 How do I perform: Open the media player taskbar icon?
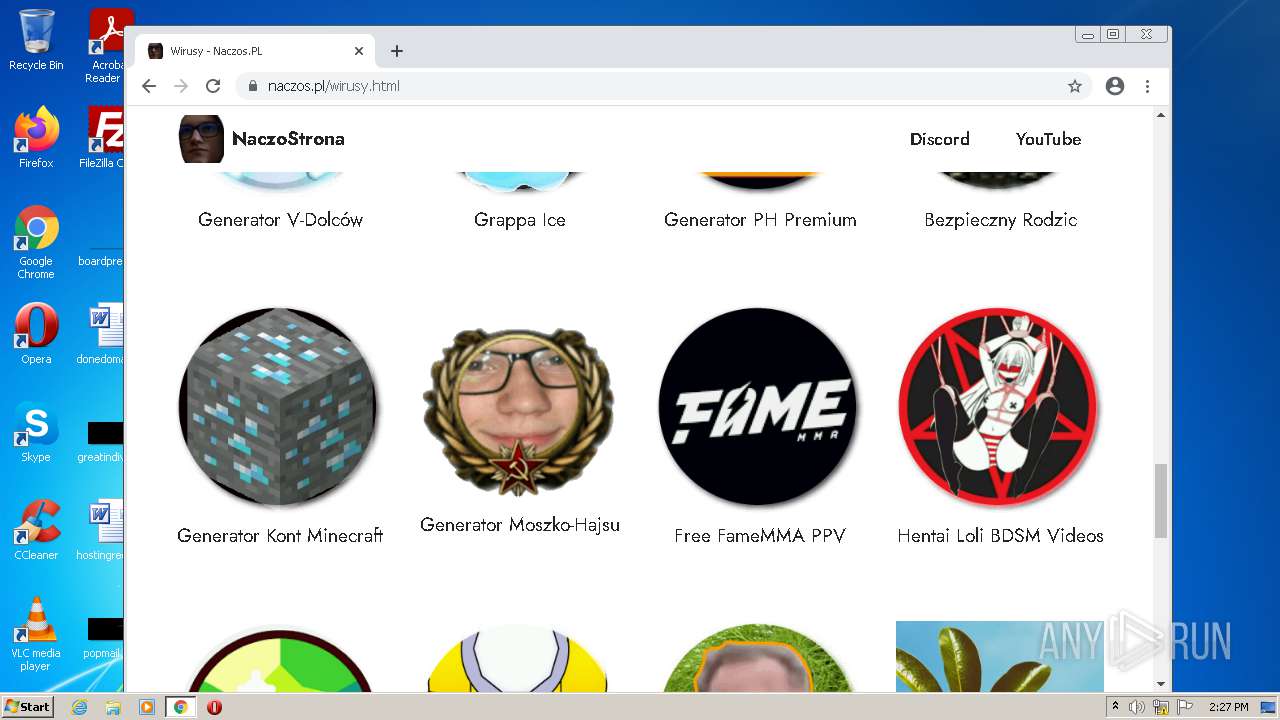tap(147, 707)
